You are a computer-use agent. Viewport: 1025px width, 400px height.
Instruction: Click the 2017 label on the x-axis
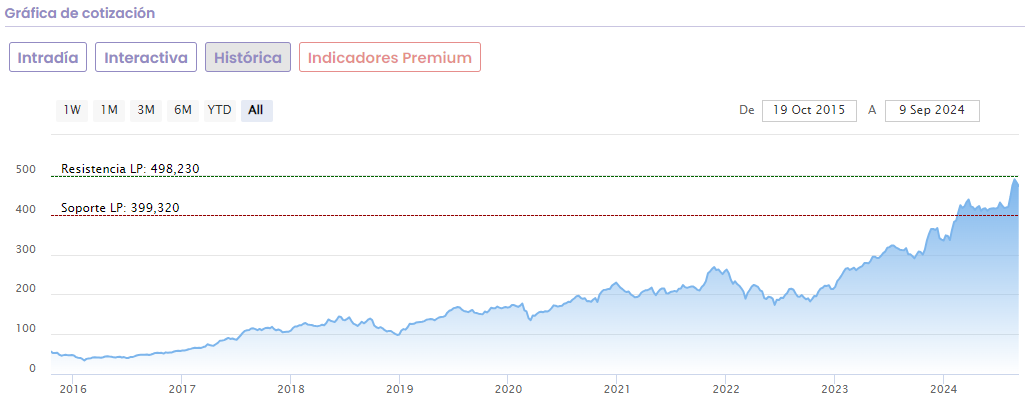(x=181, y=388)
